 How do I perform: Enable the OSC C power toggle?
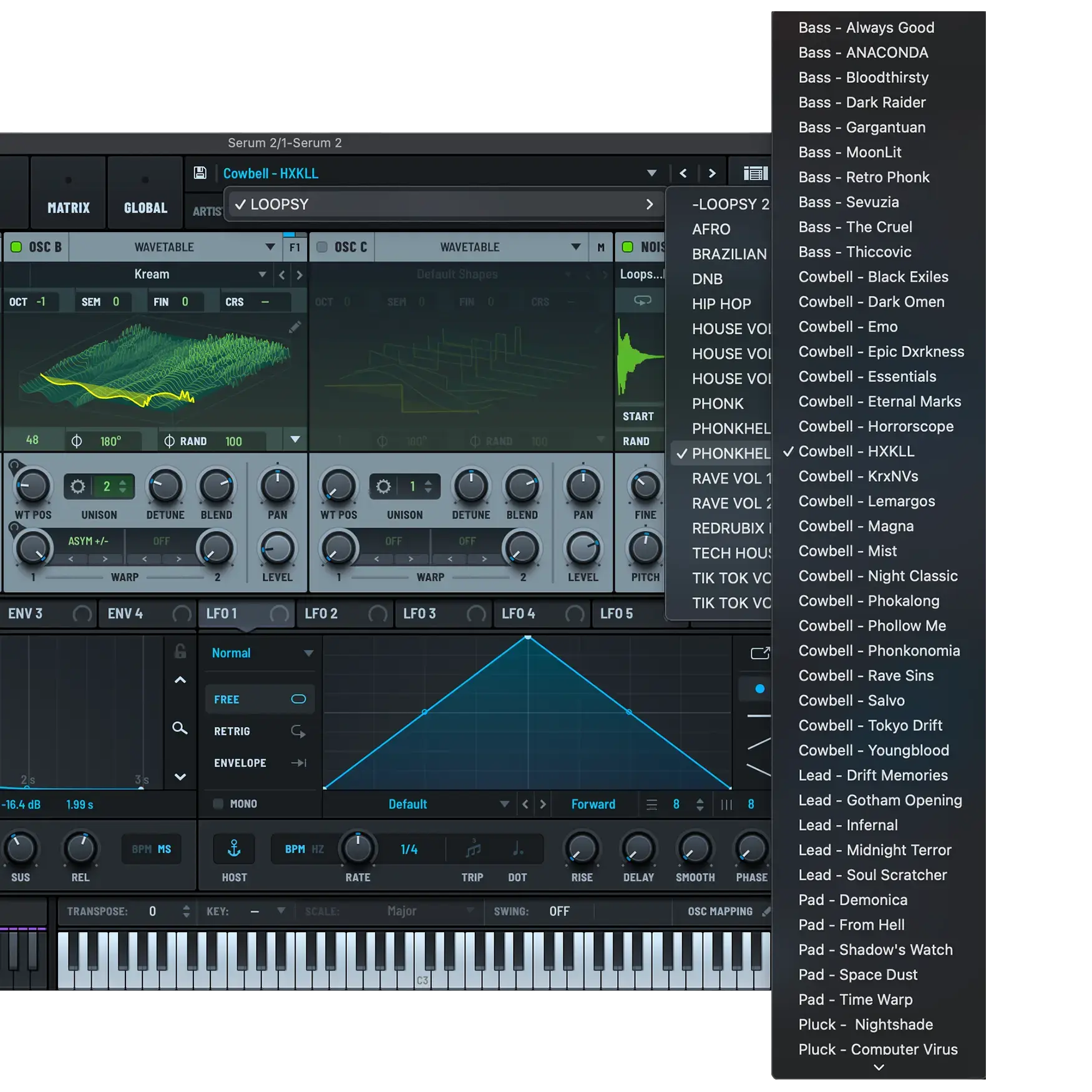pyautogui.click(x=322, y=247)
